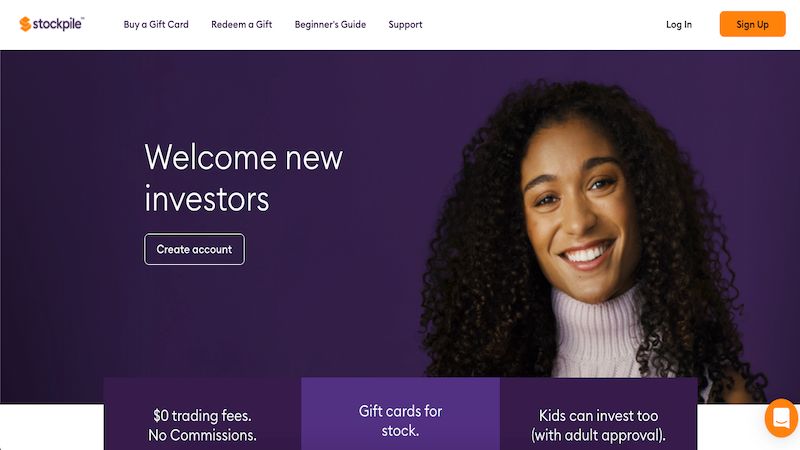Click the "Welcome new" headline line
Image resolution: width=800 pixels, height=450 pixels.
pos(243,157)
